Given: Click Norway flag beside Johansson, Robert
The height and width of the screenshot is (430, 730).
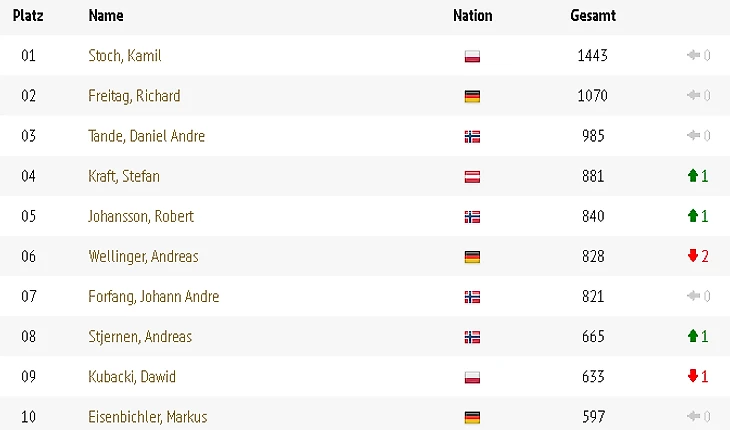Looking at the screenshot, I should pyautogui.click(x=473, y=217).
